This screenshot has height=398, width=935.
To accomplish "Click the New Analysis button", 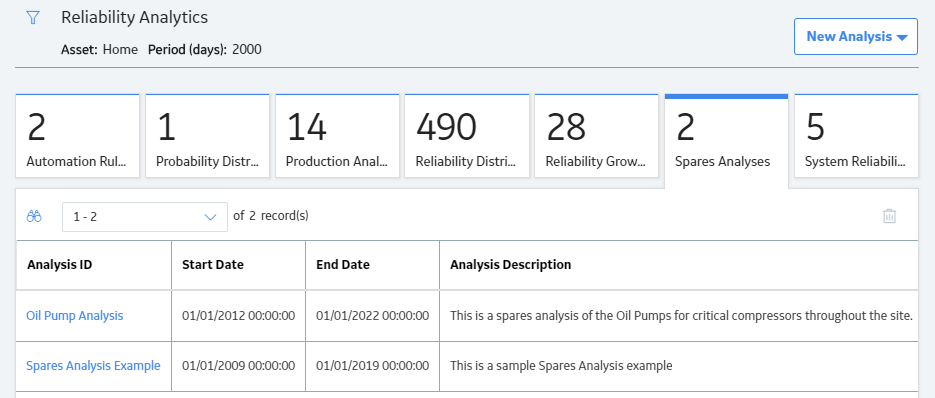I will 856,36.
